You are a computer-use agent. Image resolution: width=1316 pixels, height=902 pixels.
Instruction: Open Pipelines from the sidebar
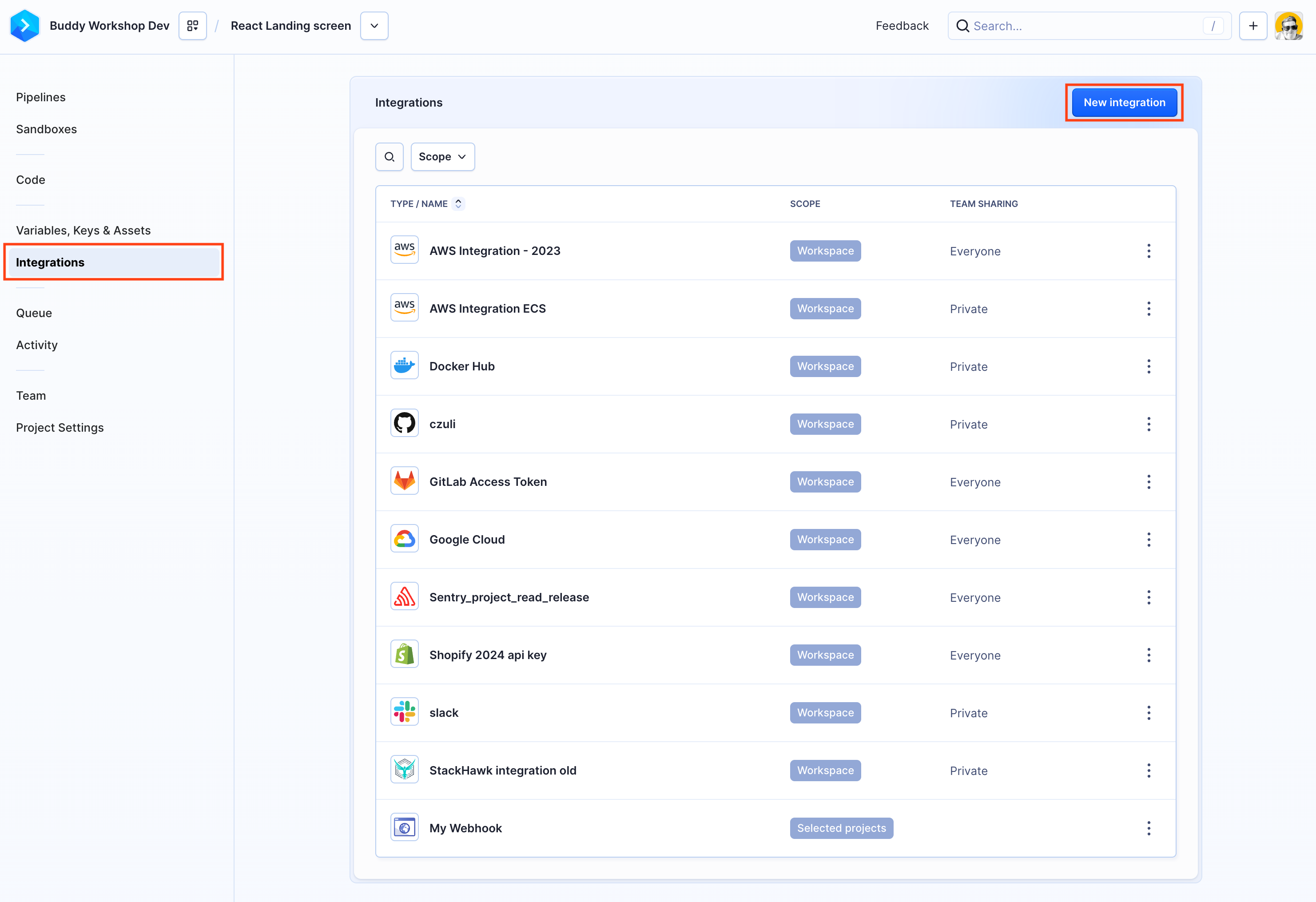point(40,97)
